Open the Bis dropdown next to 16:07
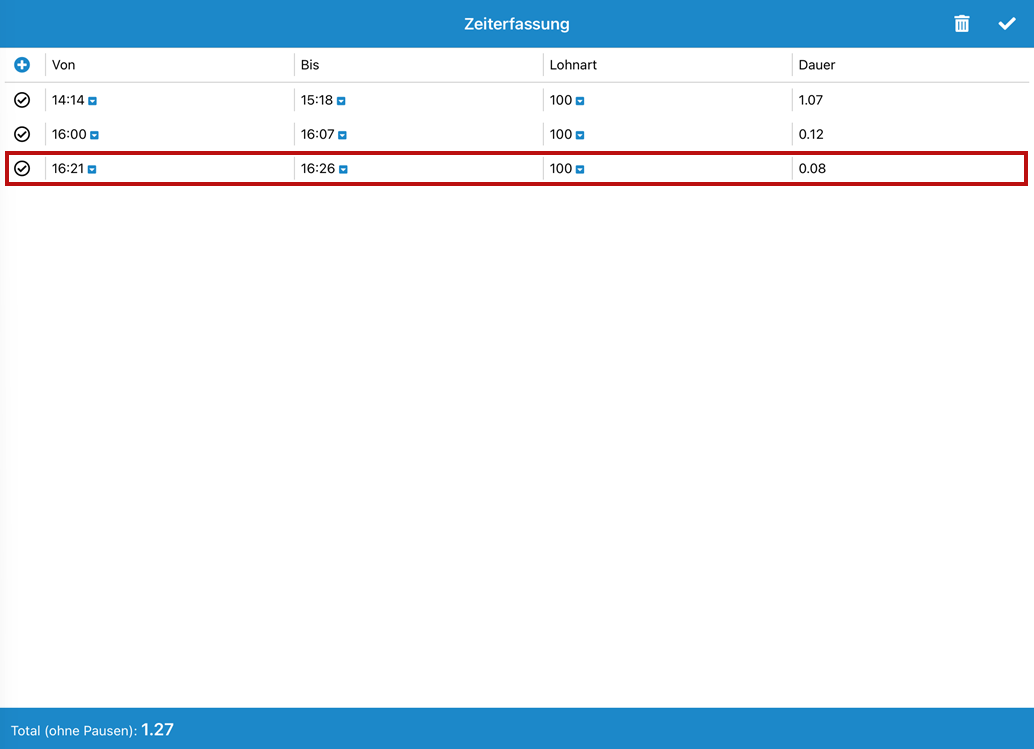This screenshot has height=749, width=1034. tap(342, 135)
